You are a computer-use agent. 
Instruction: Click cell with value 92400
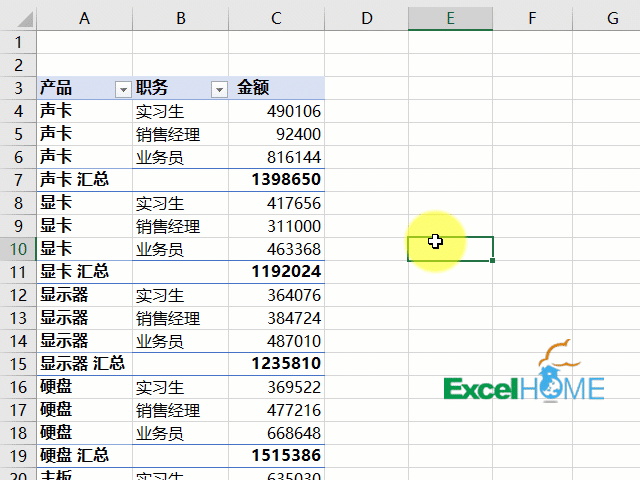tap(276, 134)
